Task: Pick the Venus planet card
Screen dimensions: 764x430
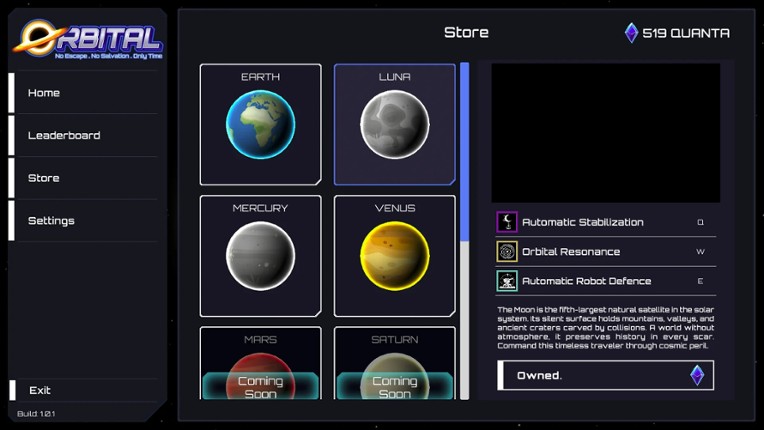Action: pos(394,256)
